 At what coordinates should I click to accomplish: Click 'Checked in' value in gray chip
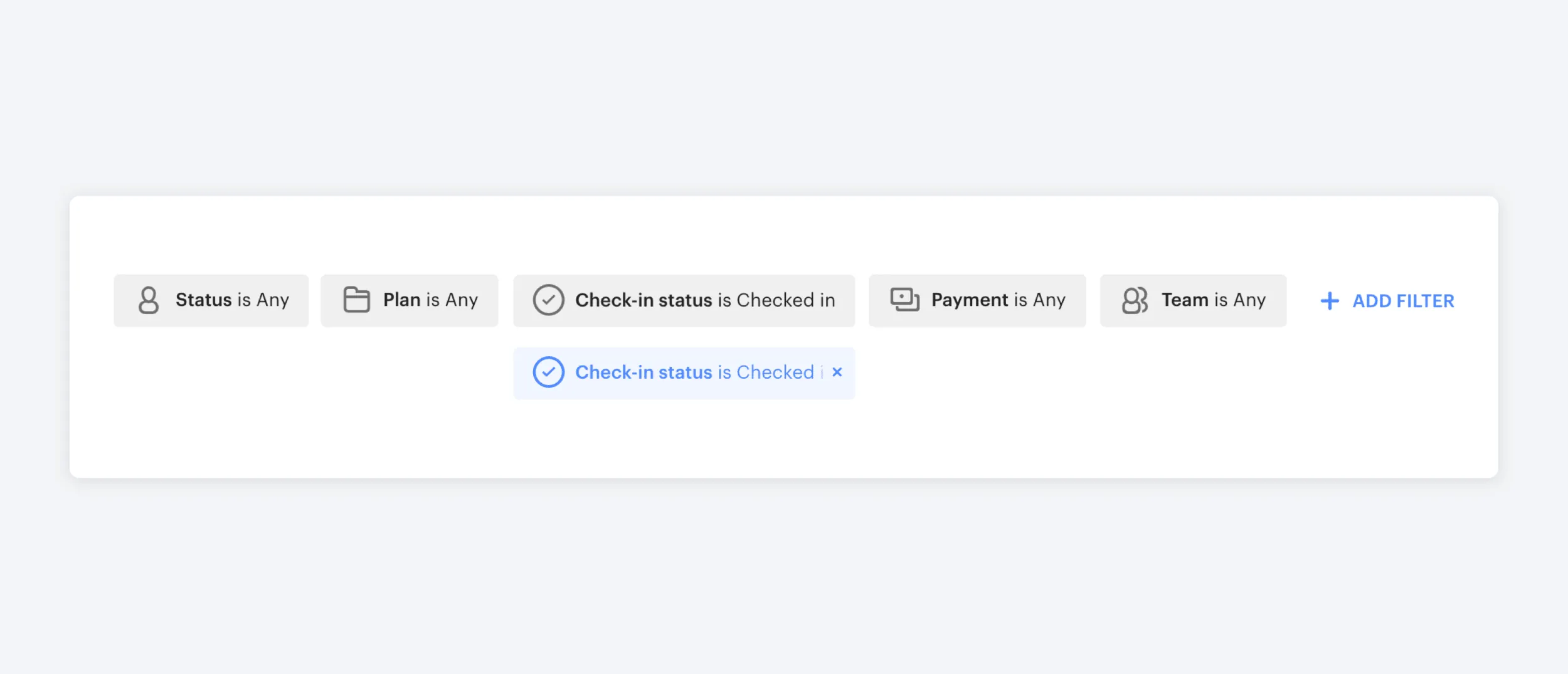[786, 300]
